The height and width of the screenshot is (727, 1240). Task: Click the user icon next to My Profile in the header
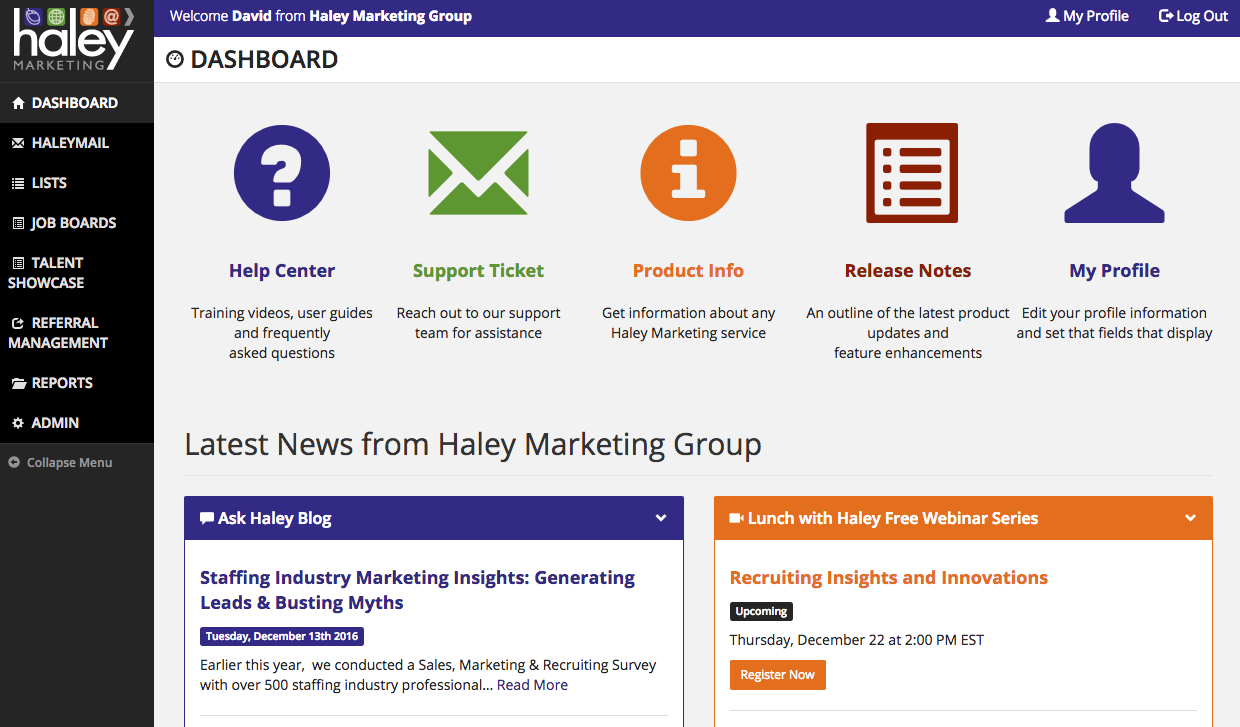click(1052, 16)
